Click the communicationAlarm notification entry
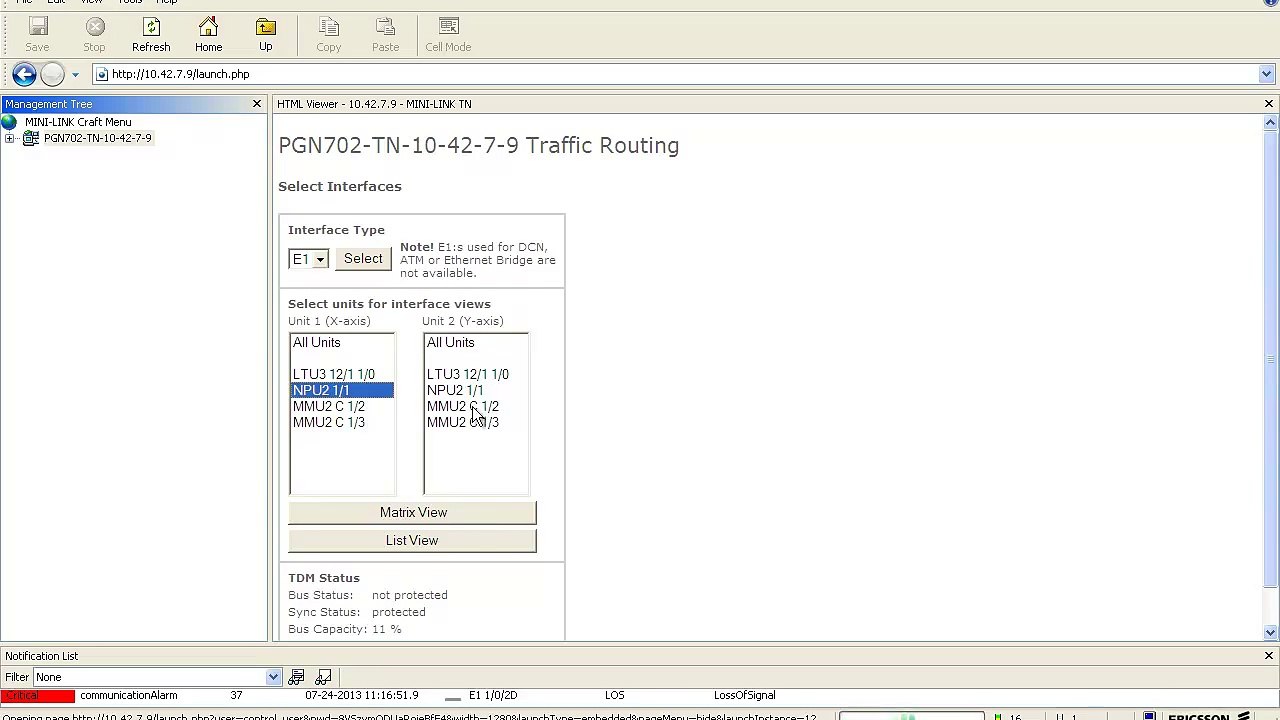 coord(129,695)
